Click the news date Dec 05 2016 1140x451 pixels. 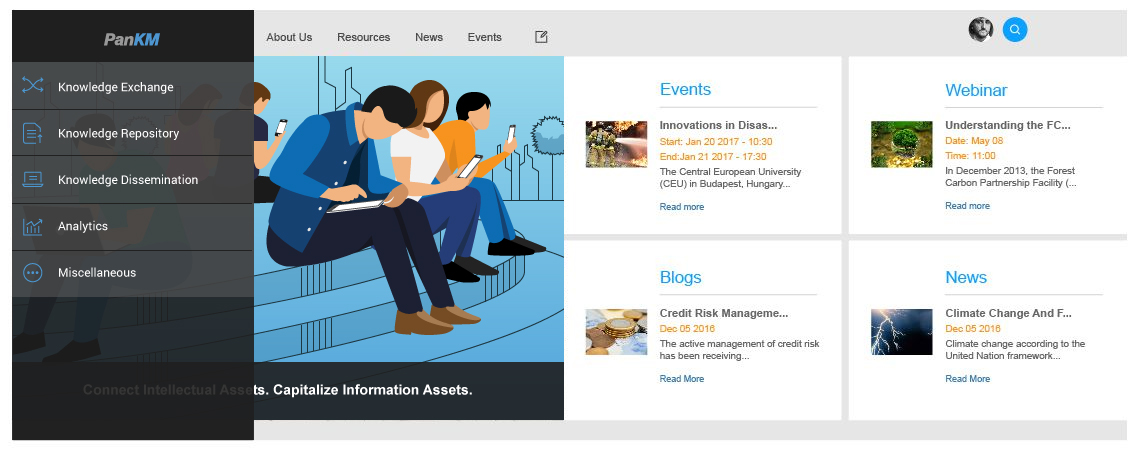973,329
